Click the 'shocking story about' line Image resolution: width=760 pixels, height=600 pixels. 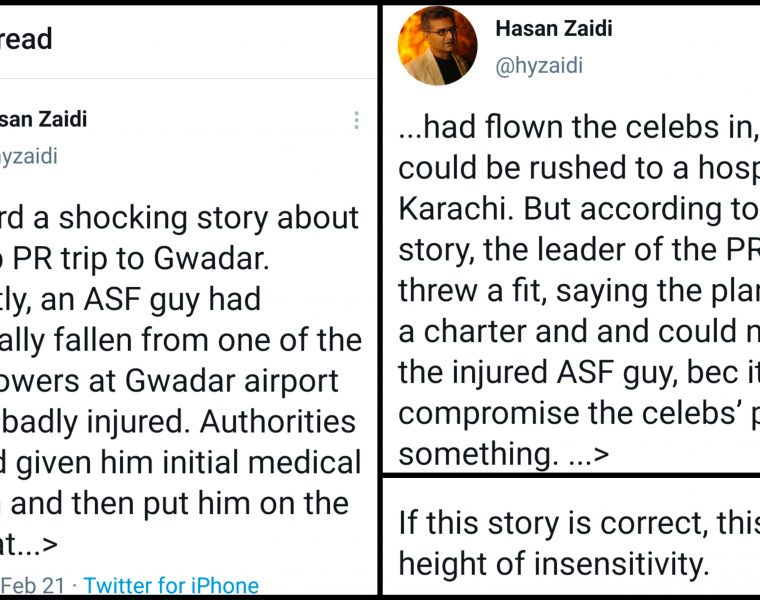click(180, 219)
